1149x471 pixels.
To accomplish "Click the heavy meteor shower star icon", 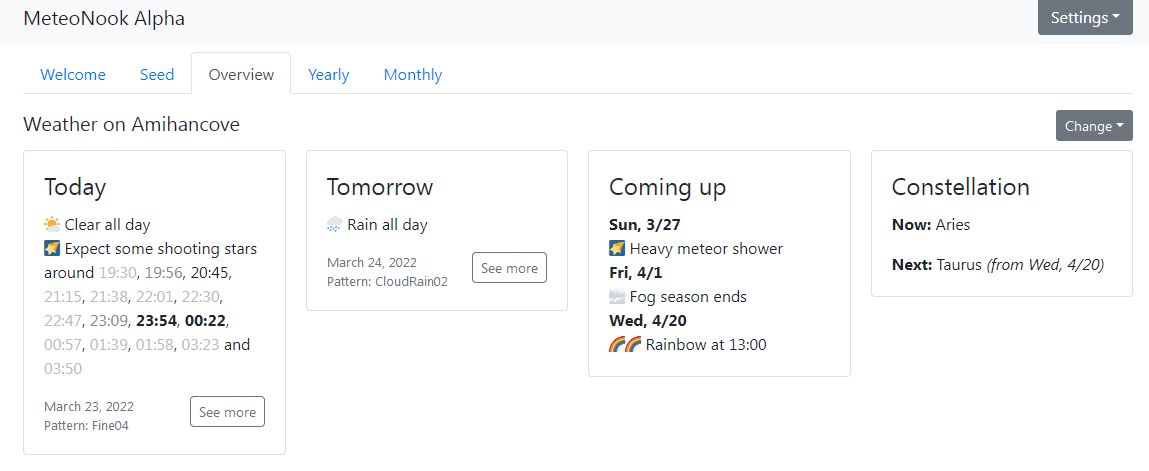I will (617, 248).
